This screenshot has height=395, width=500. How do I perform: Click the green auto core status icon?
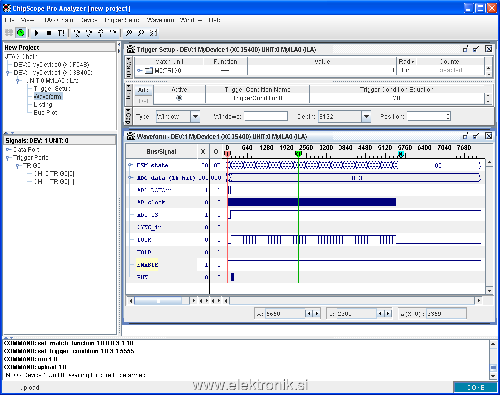pos(21,33)
